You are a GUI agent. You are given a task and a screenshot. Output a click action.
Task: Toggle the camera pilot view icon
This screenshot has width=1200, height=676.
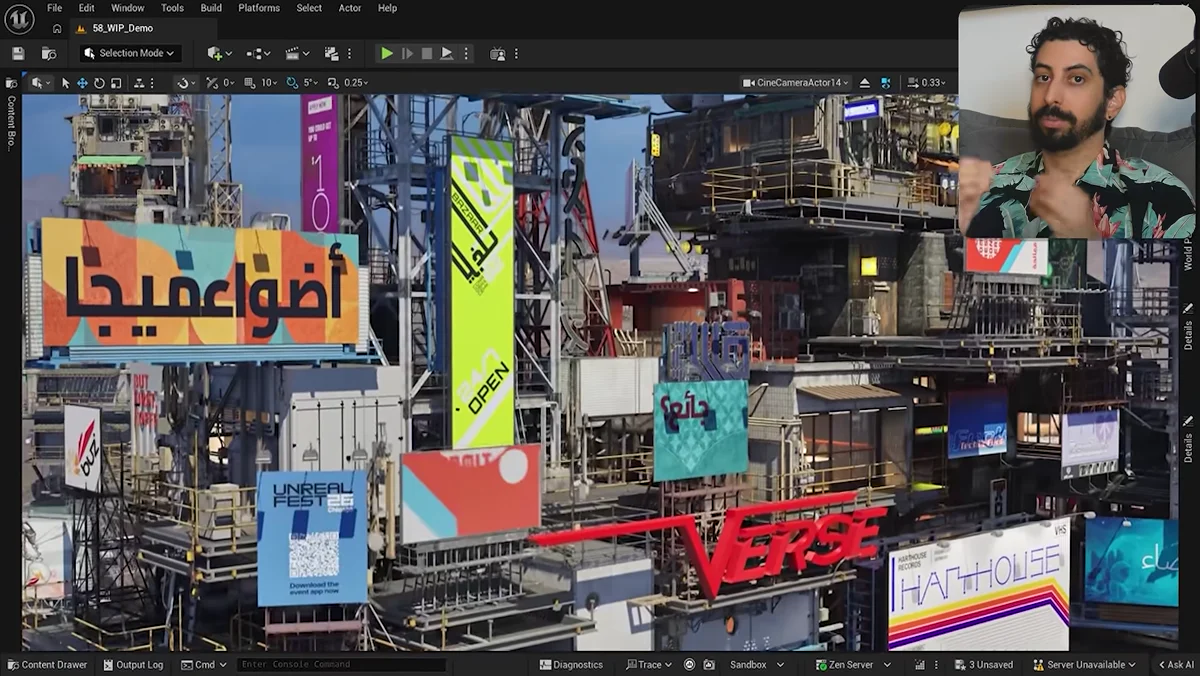click(x=885, y=82)
